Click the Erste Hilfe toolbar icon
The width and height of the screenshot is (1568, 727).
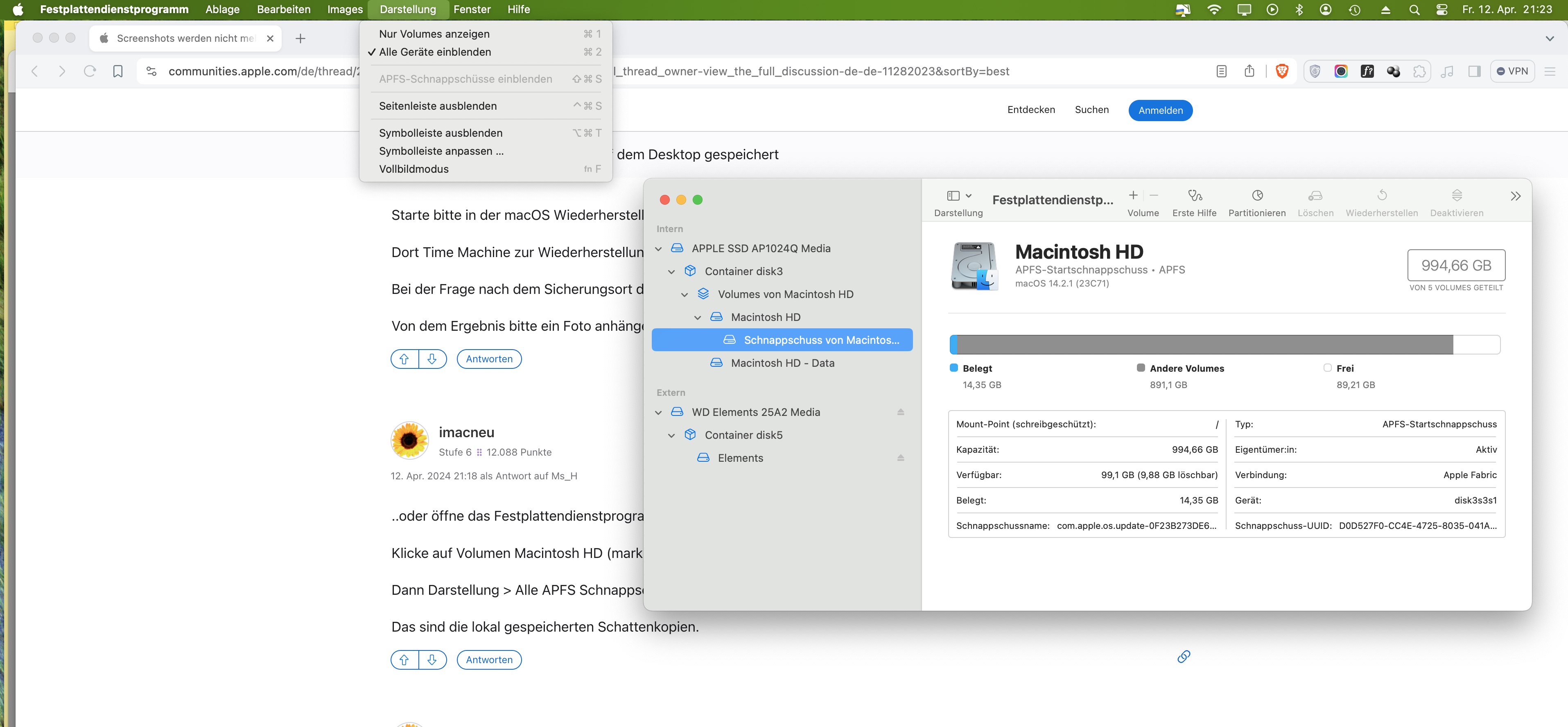tap(1194, 196)
